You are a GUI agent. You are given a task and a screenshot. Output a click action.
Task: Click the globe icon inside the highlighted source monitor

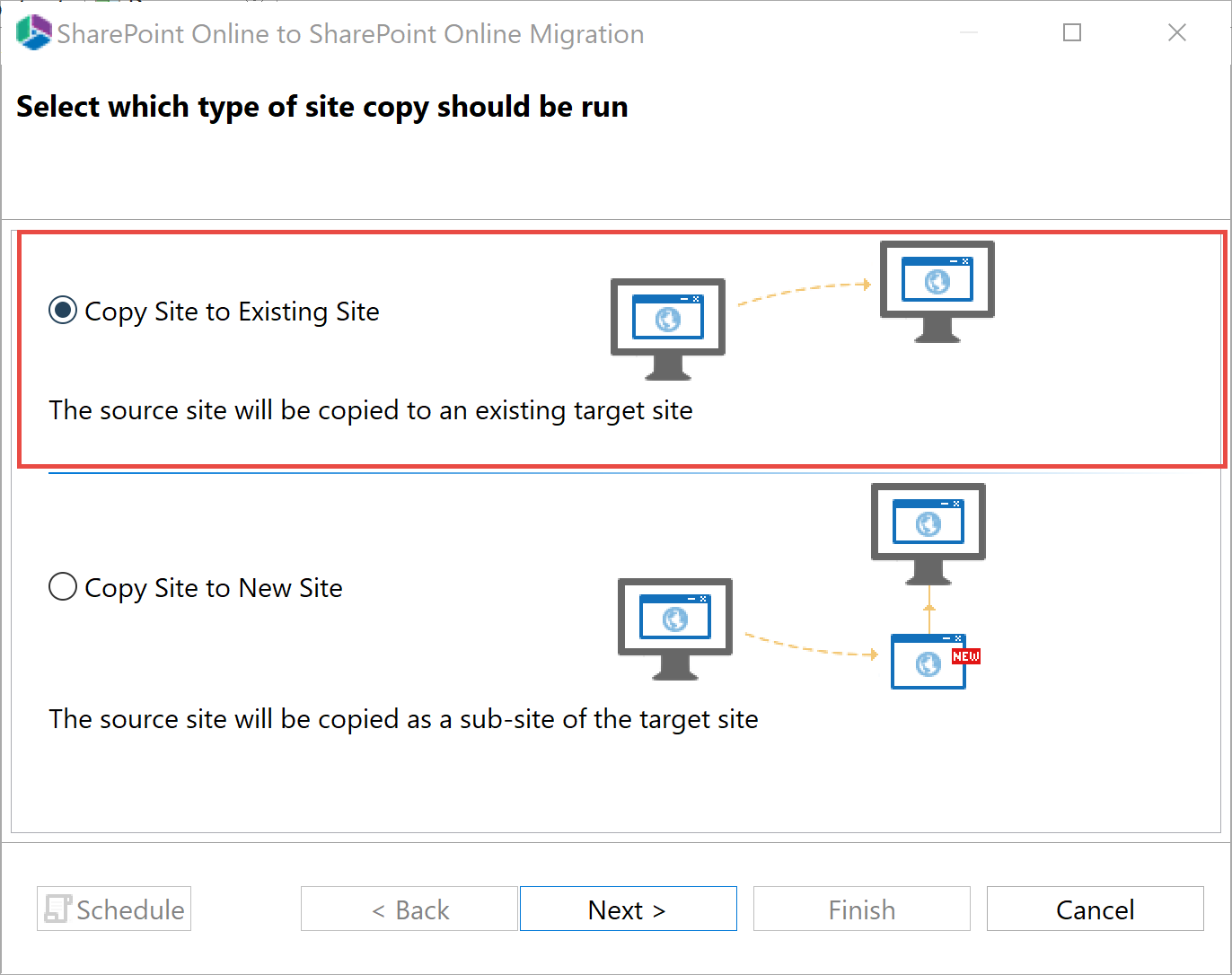[666, 318]
